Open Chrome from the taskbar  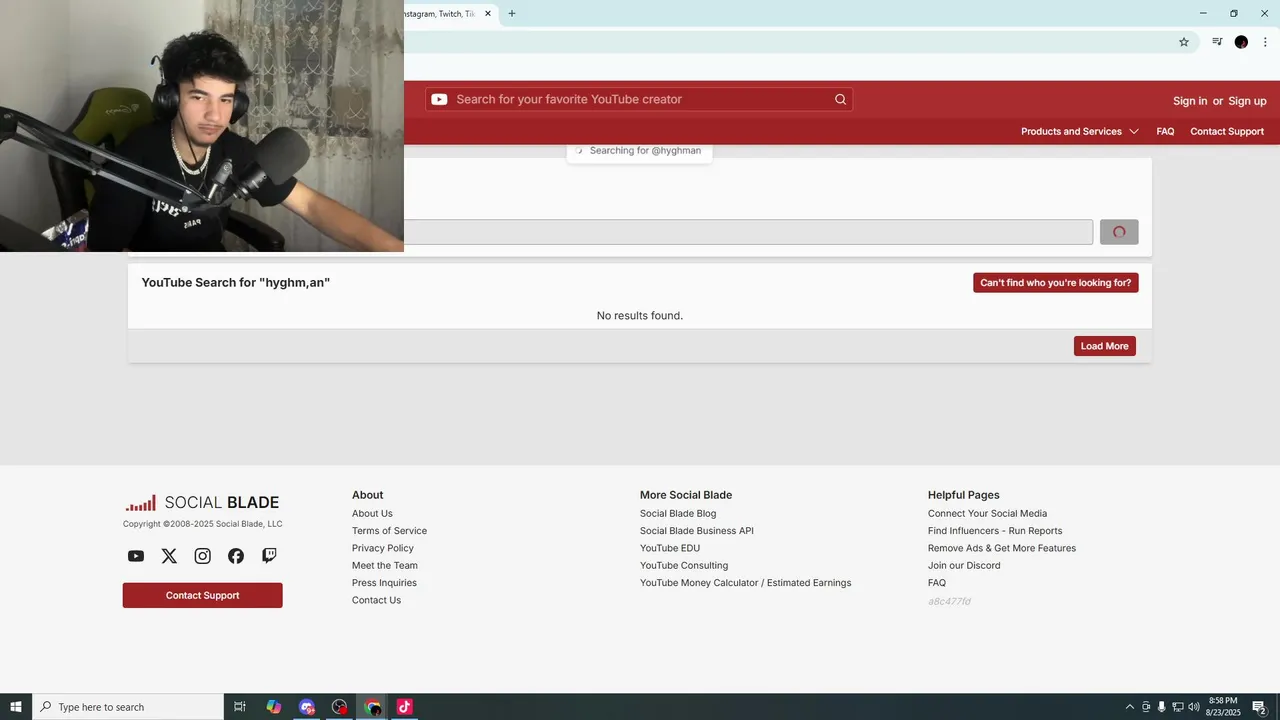tap(373, 707)
